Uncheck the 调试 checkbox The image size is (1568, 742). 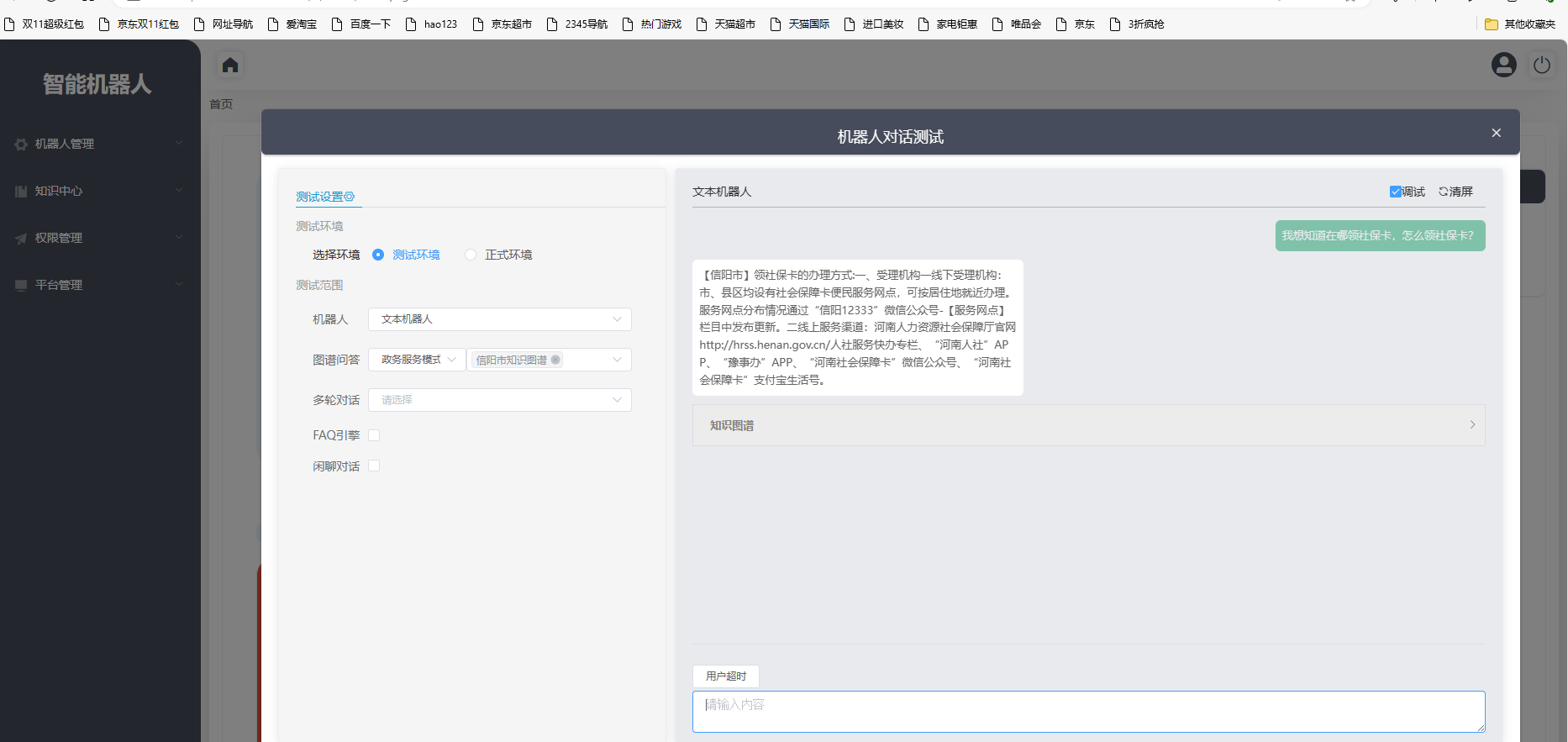pyautogui.click(x=1395, y=192)
